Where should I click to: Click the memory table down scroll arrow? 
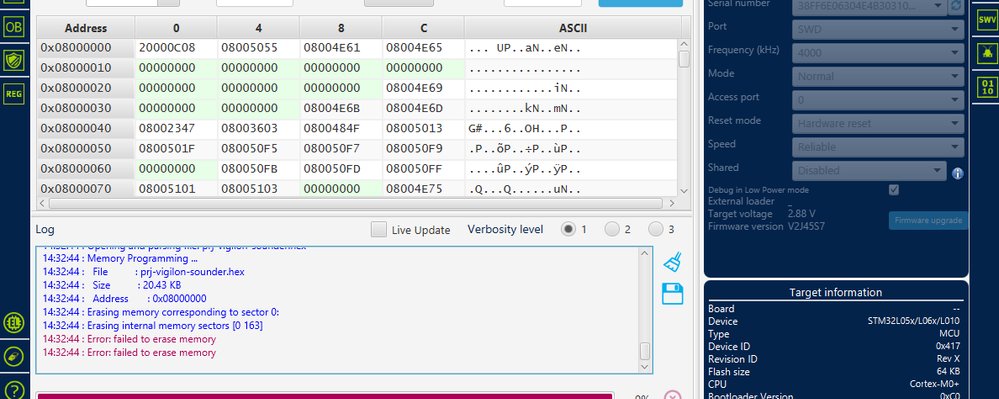click(684, 191)
